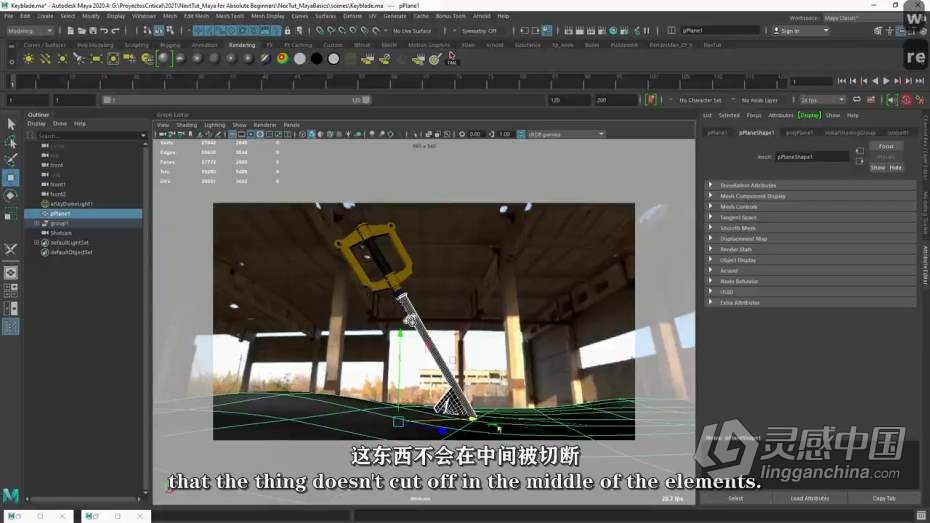Click the New Scene icon

[x=71, y=30]
